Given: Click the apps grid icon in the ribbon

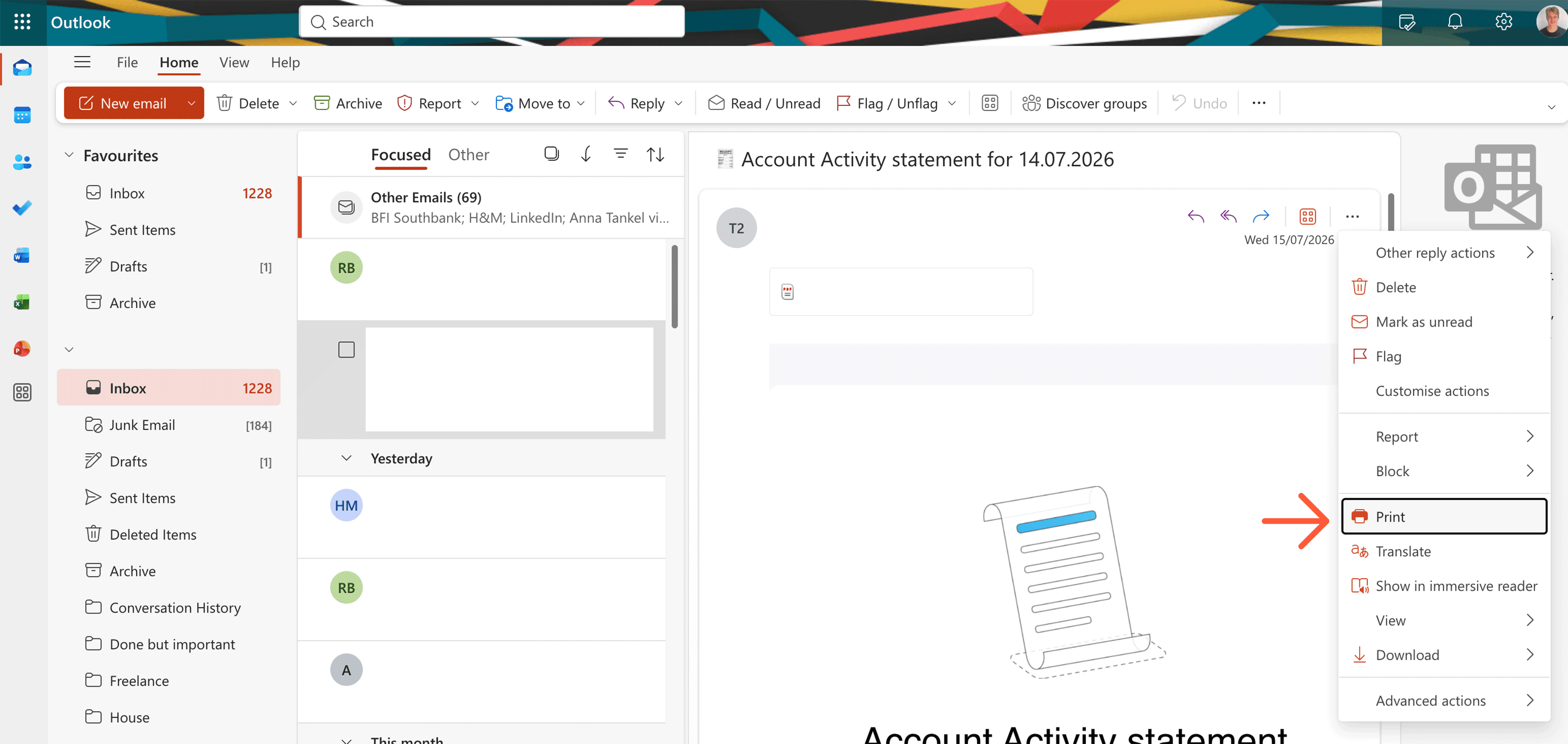Looking at the screenshot, I should click(990, 103).
